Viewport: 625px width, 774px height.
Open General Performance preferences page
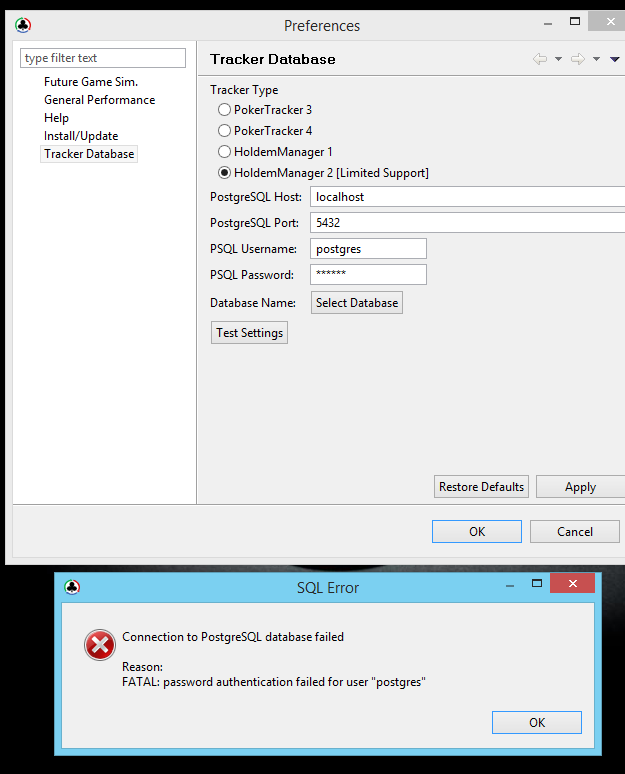tap(100, 100)
